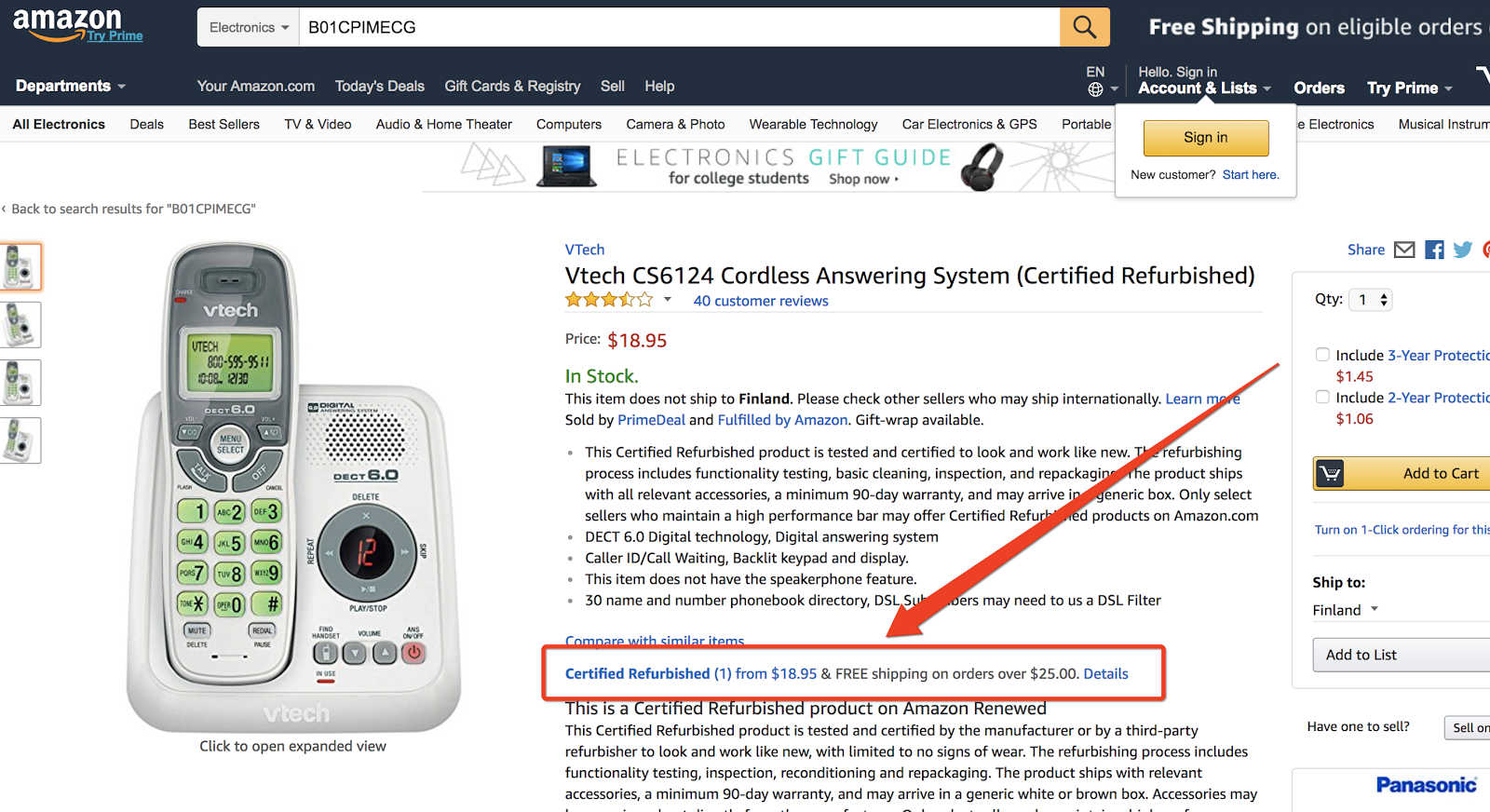Image resolution: width=1490 pixels, height=812 pixels.
Task: Expand the Departments menu
Action: click(x=71, y=86)
